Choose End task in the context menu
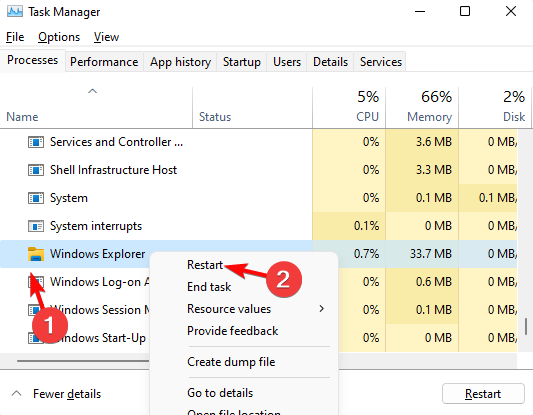Viewport: 533px width, 415px height. [209, 287]
